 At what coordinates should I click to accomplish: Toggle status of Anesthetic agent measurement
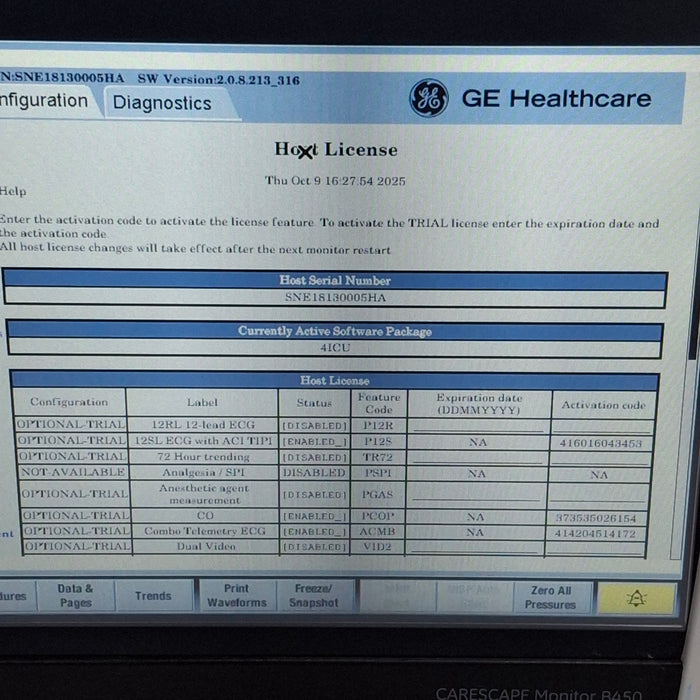314,495
